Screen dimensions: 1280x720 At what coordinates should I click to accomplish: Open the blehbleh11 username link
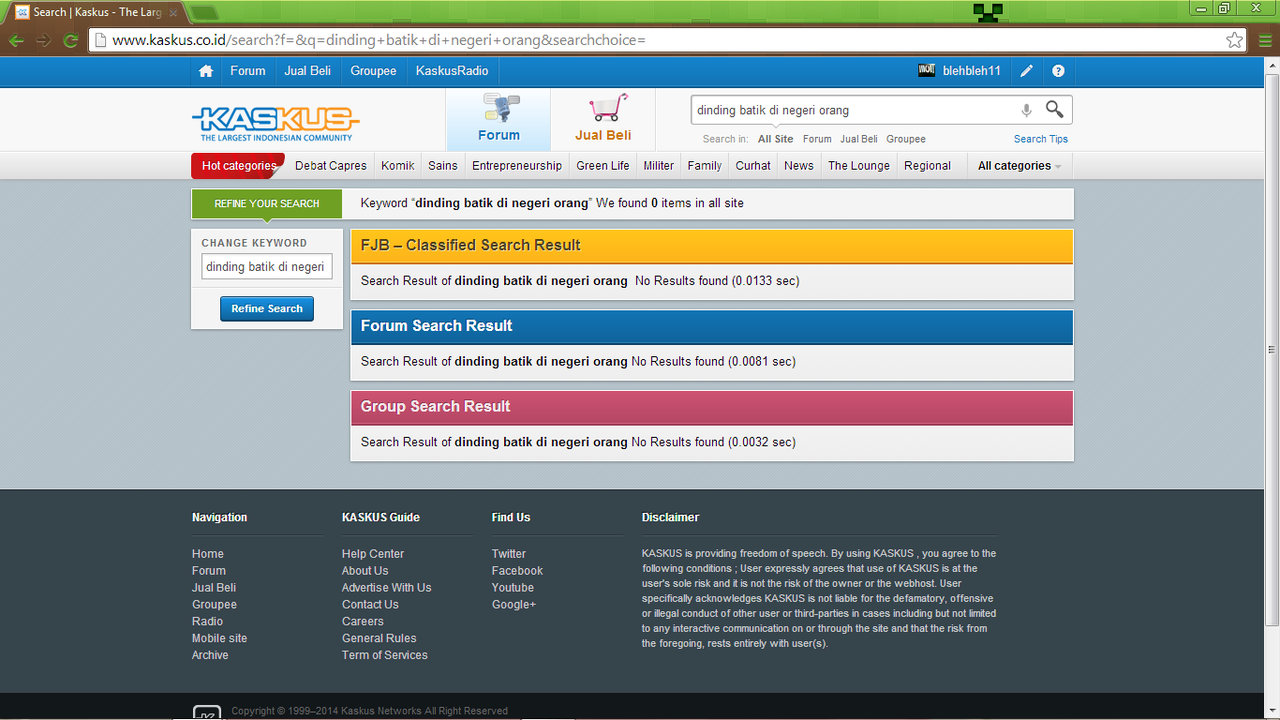click(972, 71)
